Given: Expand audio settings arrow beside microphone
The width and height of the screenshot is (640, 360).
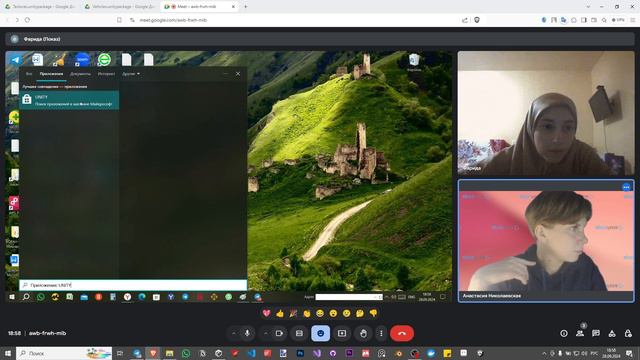Looking at the screenshot, I should [233, 333].
